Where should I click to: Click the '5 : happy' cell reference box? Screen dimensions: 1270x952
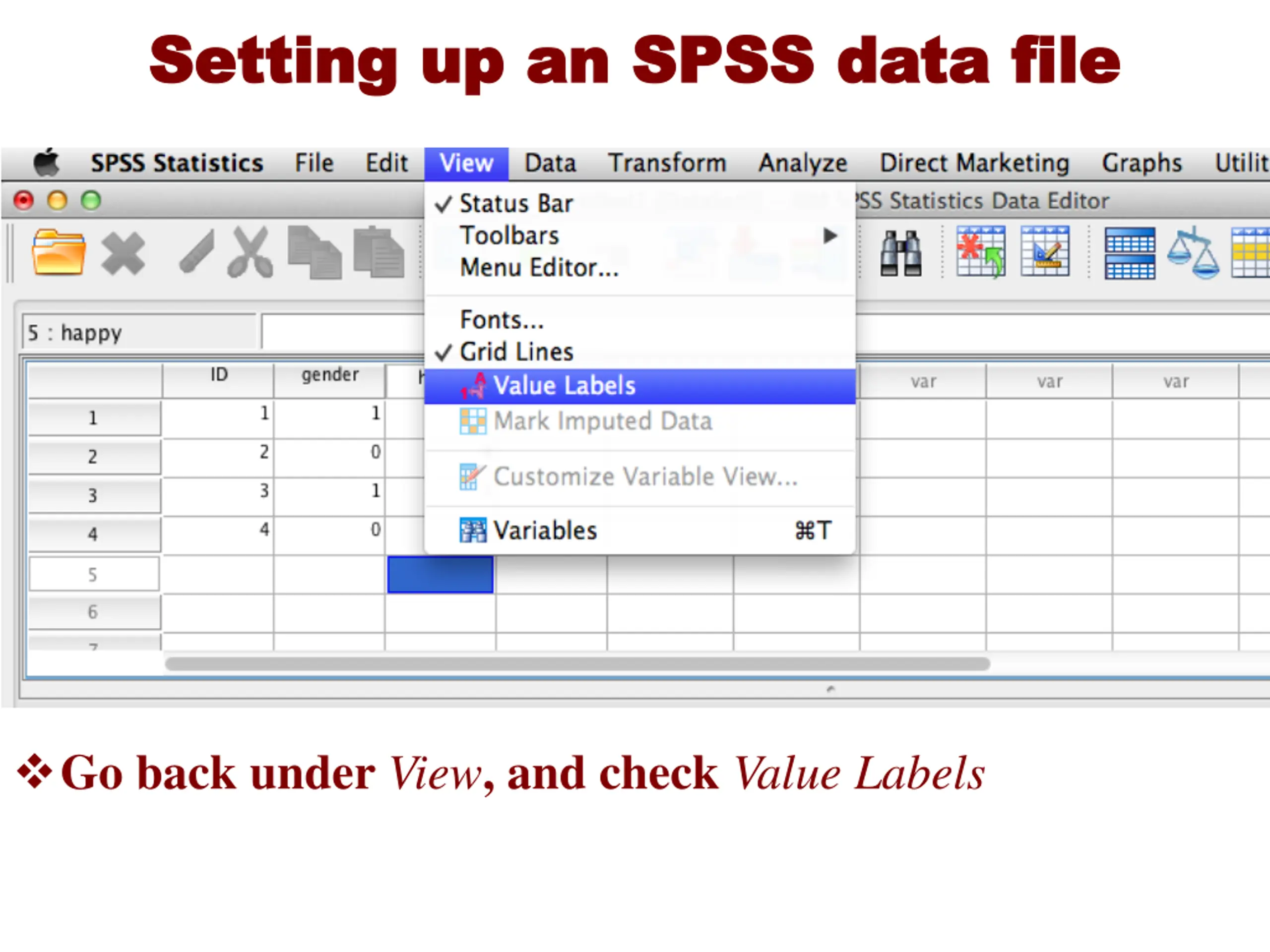pos(139,332)
